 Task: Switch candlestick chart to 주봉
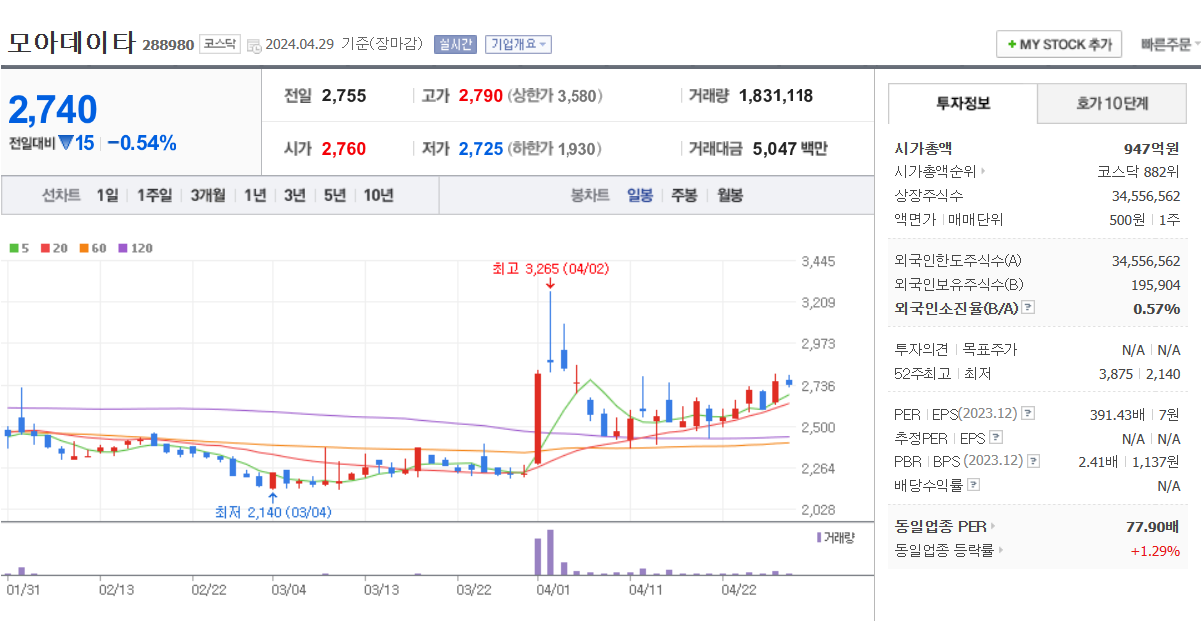point(684,195)
